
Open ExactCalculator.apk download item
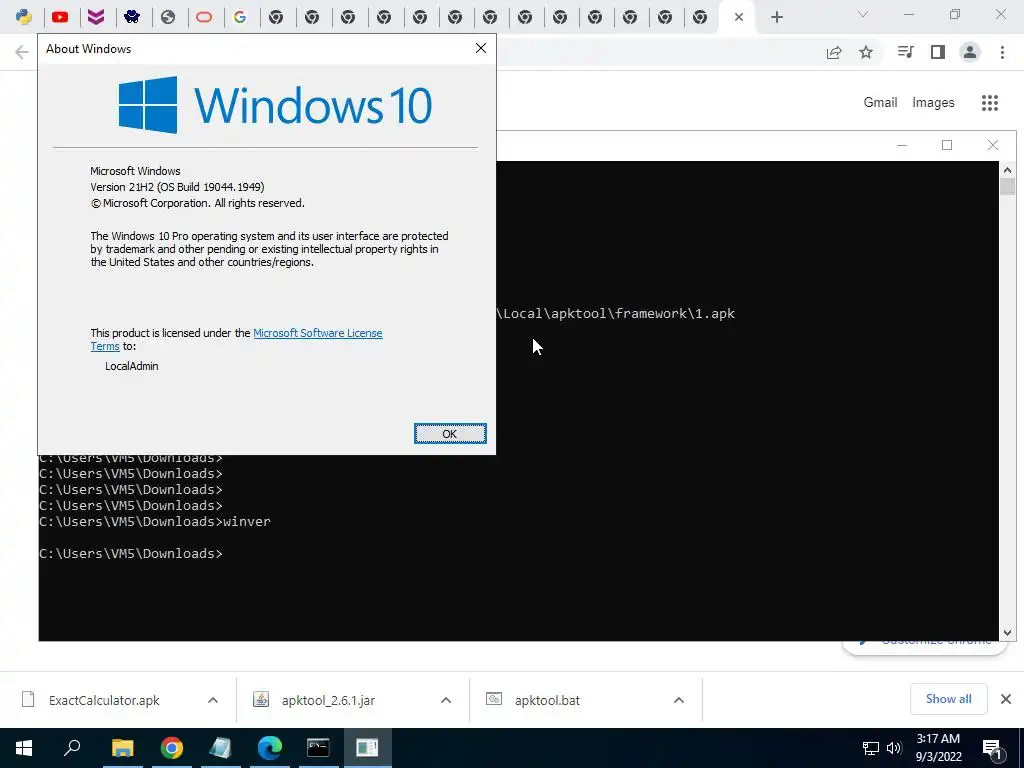tap(104, 700)
